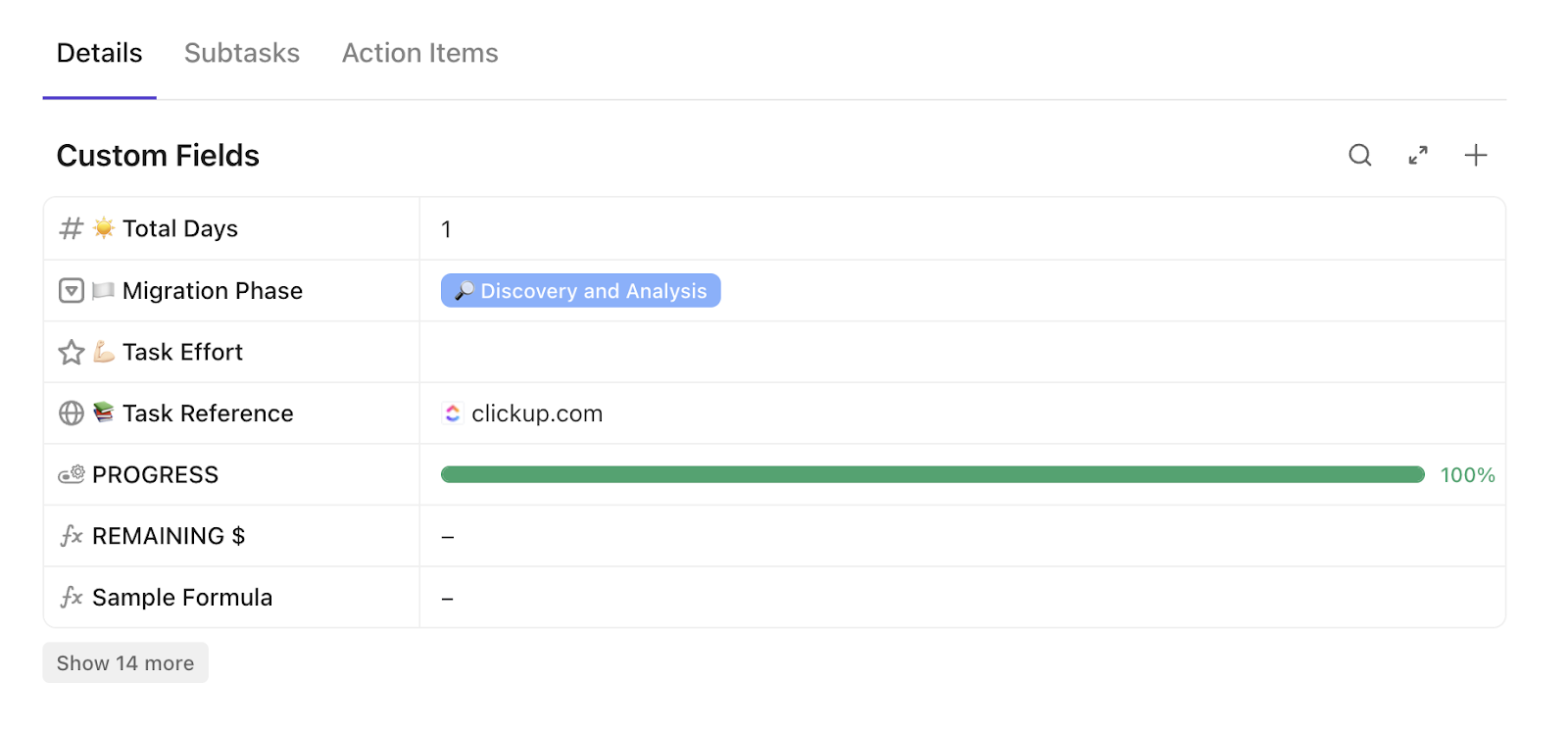Open the Discovery and Analysis phase dropdown
The image size is (1568, 729).
click(x=580, y=291)
